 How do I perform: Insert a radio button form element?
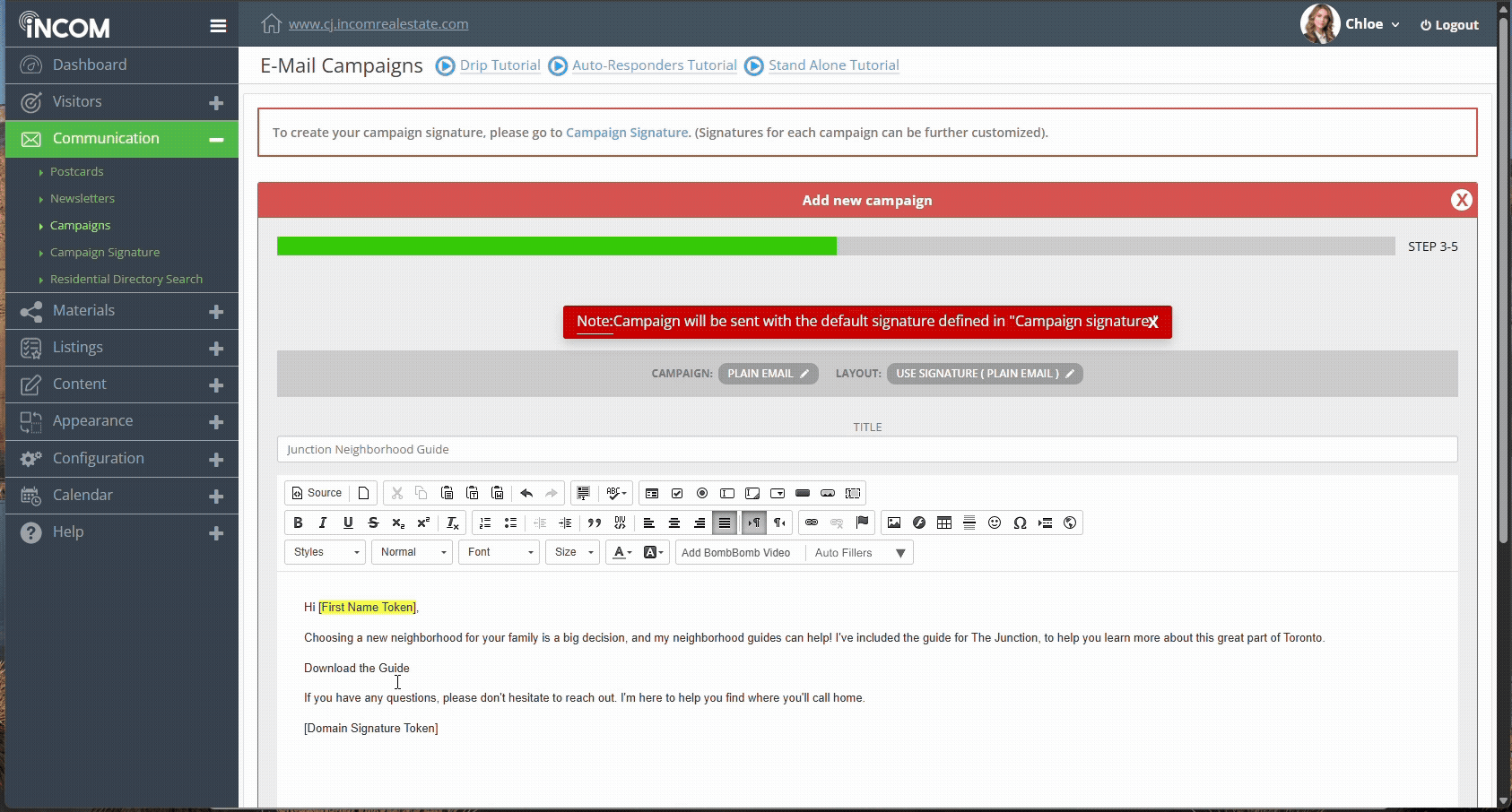coord(702,494)
